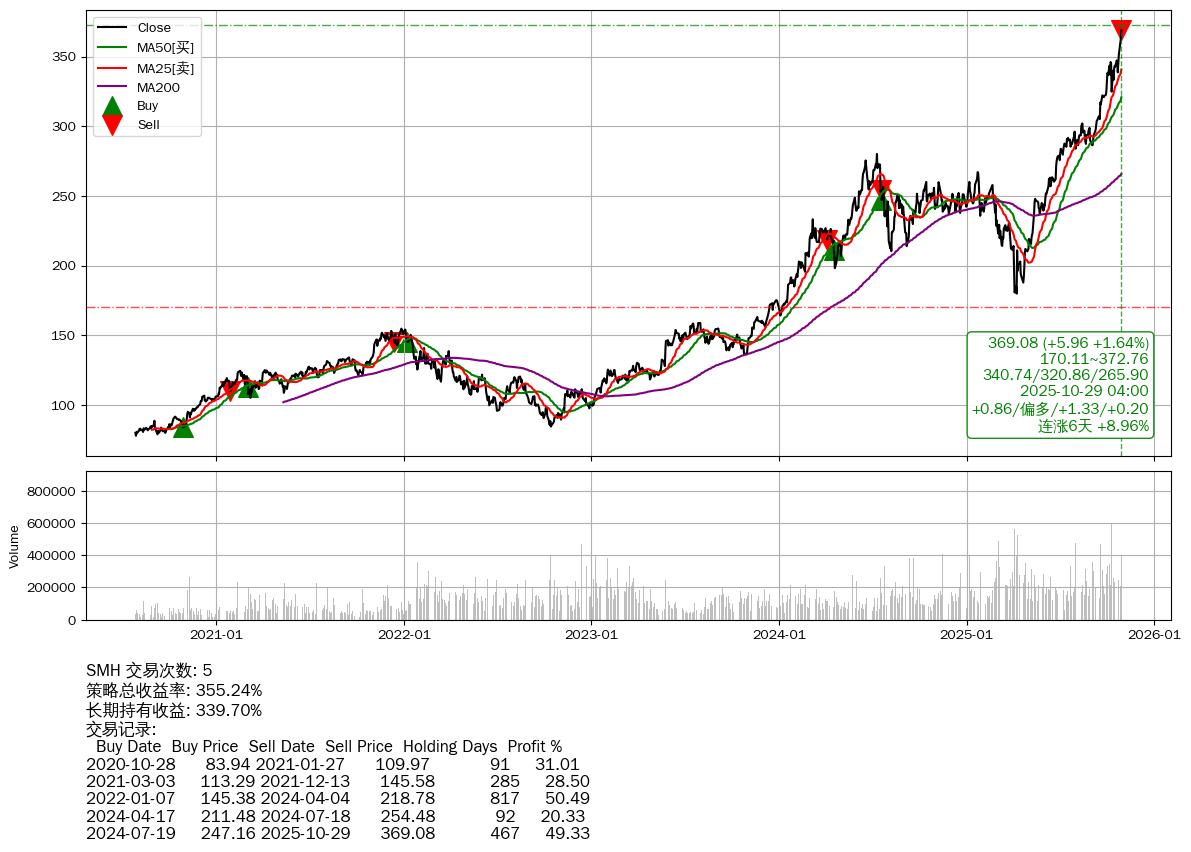This screenshot has width=1191, height=852.
Task: Select the Buy marker near January 2022
Action: point(405,343)
